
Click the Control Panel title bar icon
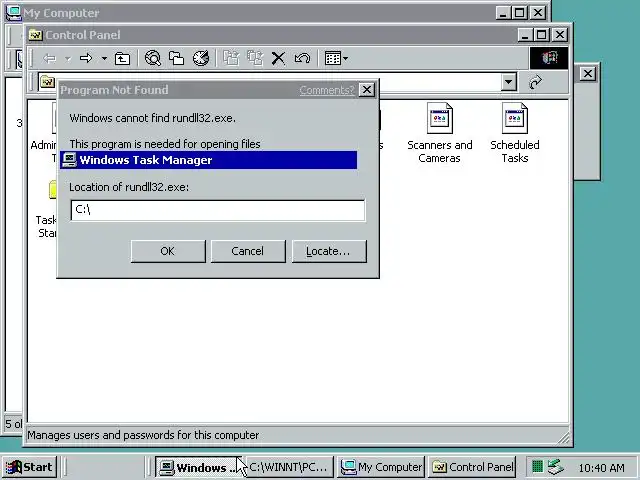pos(36,35)
